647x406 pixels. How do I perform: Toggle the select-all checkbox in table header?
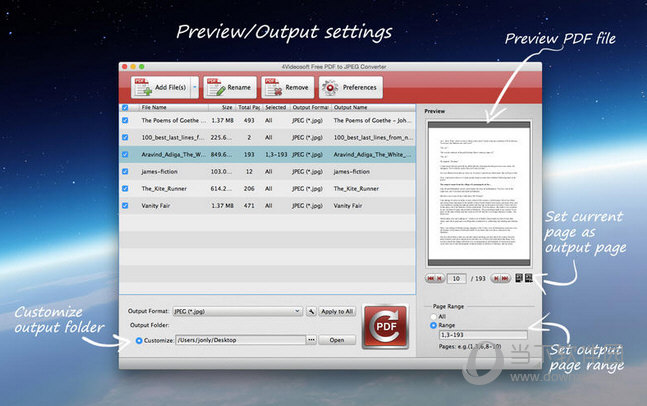(125, 107)
